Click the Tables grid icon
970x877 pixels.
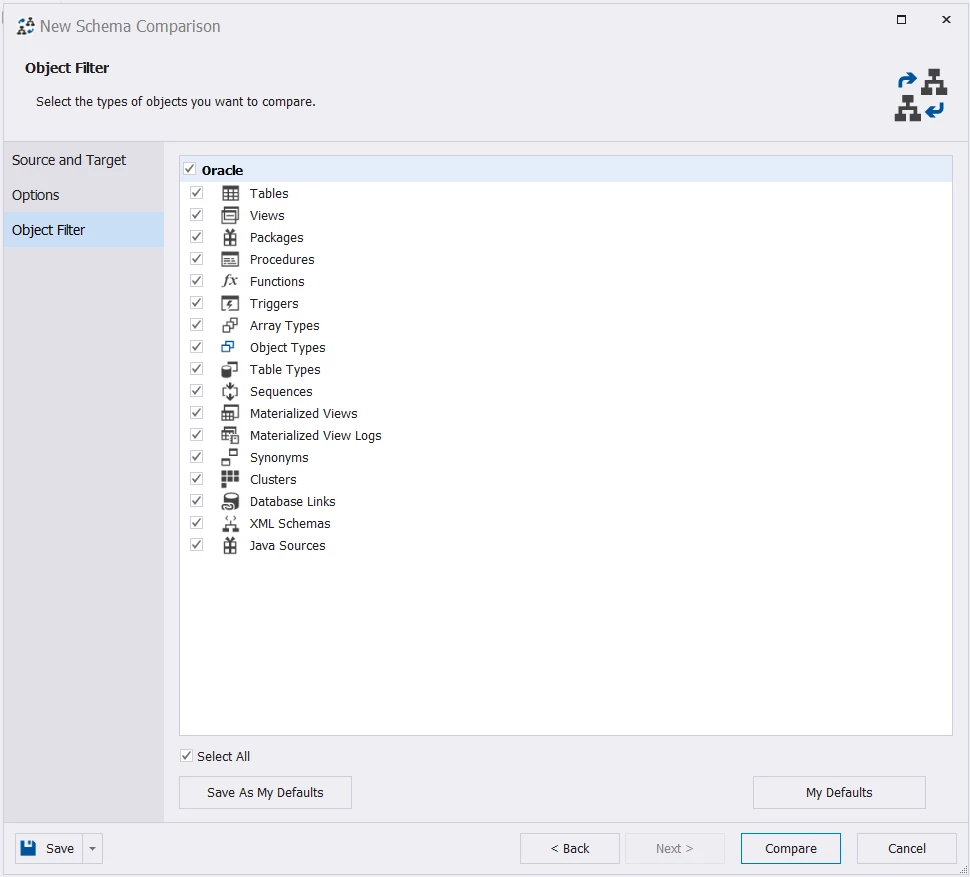(x=230, y=194)
